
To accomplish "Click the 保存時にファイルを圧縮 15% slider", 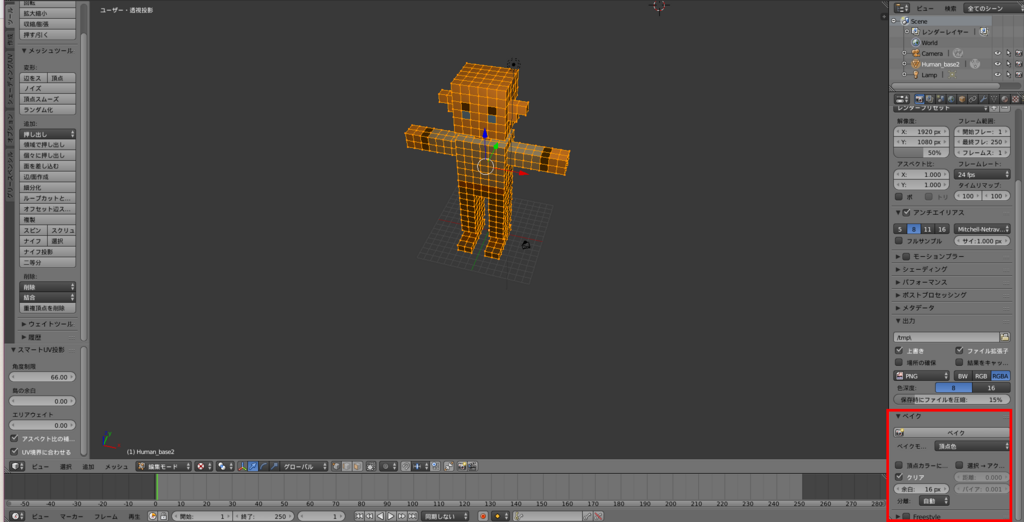I will point(952,399).
